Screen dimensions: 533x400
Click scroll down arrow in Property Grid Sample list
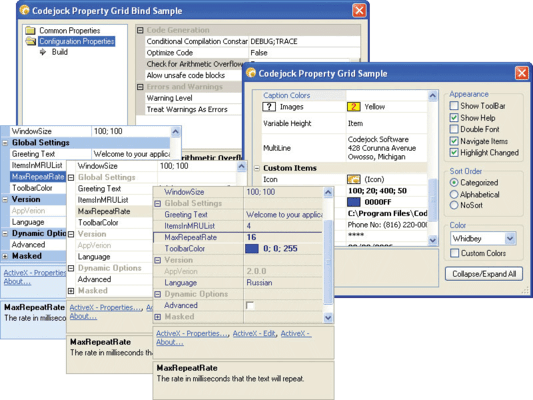click(432, 240)
